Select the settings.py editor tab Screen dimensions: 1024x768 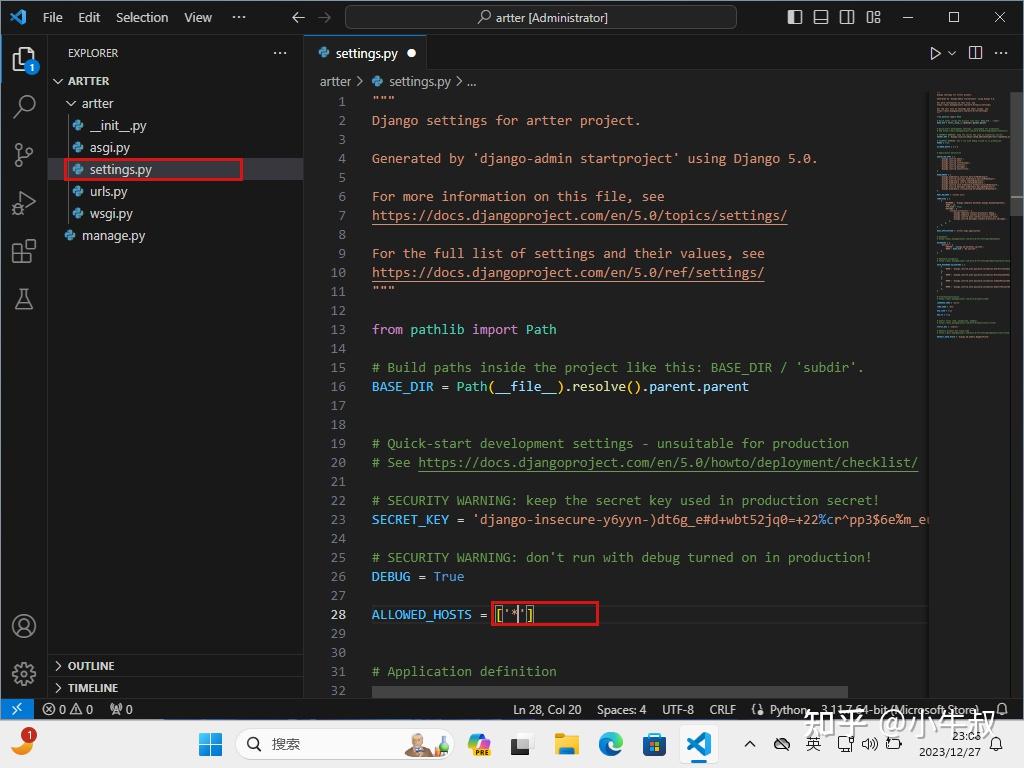tap(366, 53)
